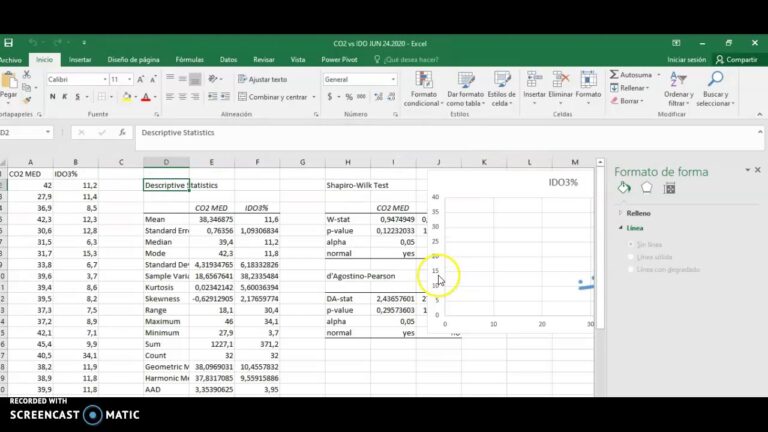The height and width of the screenshot is (432, 768).
Task: Click the align right icon
Action: coord(195,97)
